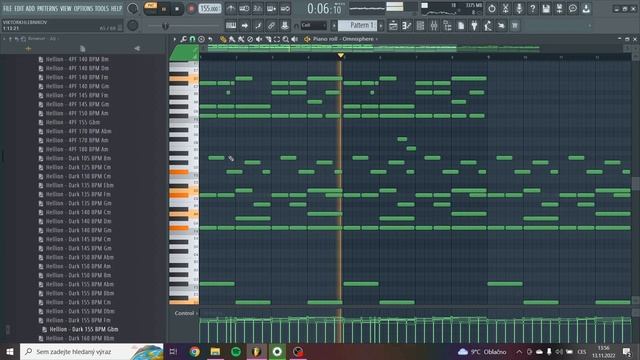This screenshot has width=640, height=360.
Task: Select 'Hellion - 4PF 155 Gbm' file
Action: [x=73, y=122]
